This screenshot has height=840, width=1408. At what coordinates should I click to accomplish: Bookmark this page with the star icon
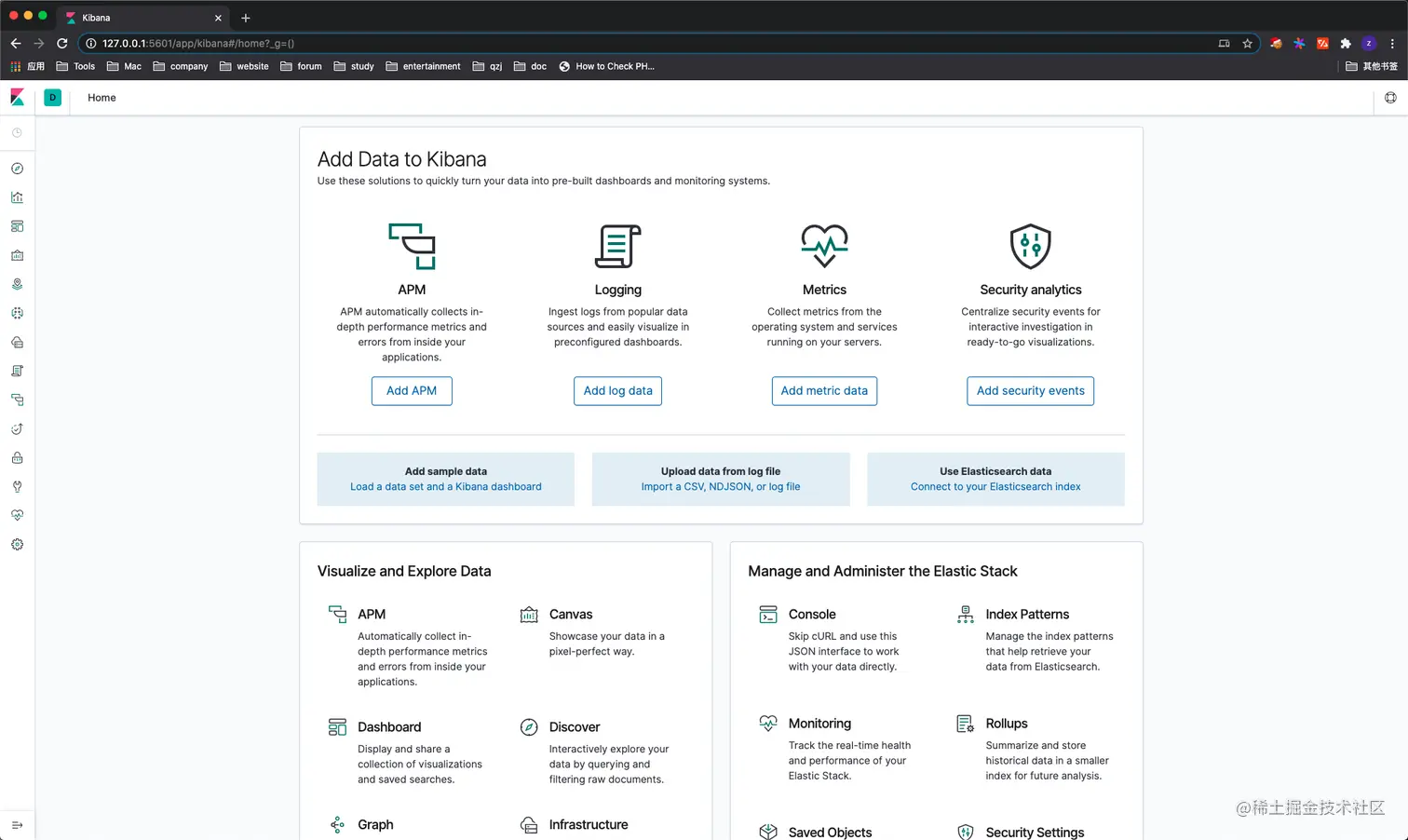1248,43
